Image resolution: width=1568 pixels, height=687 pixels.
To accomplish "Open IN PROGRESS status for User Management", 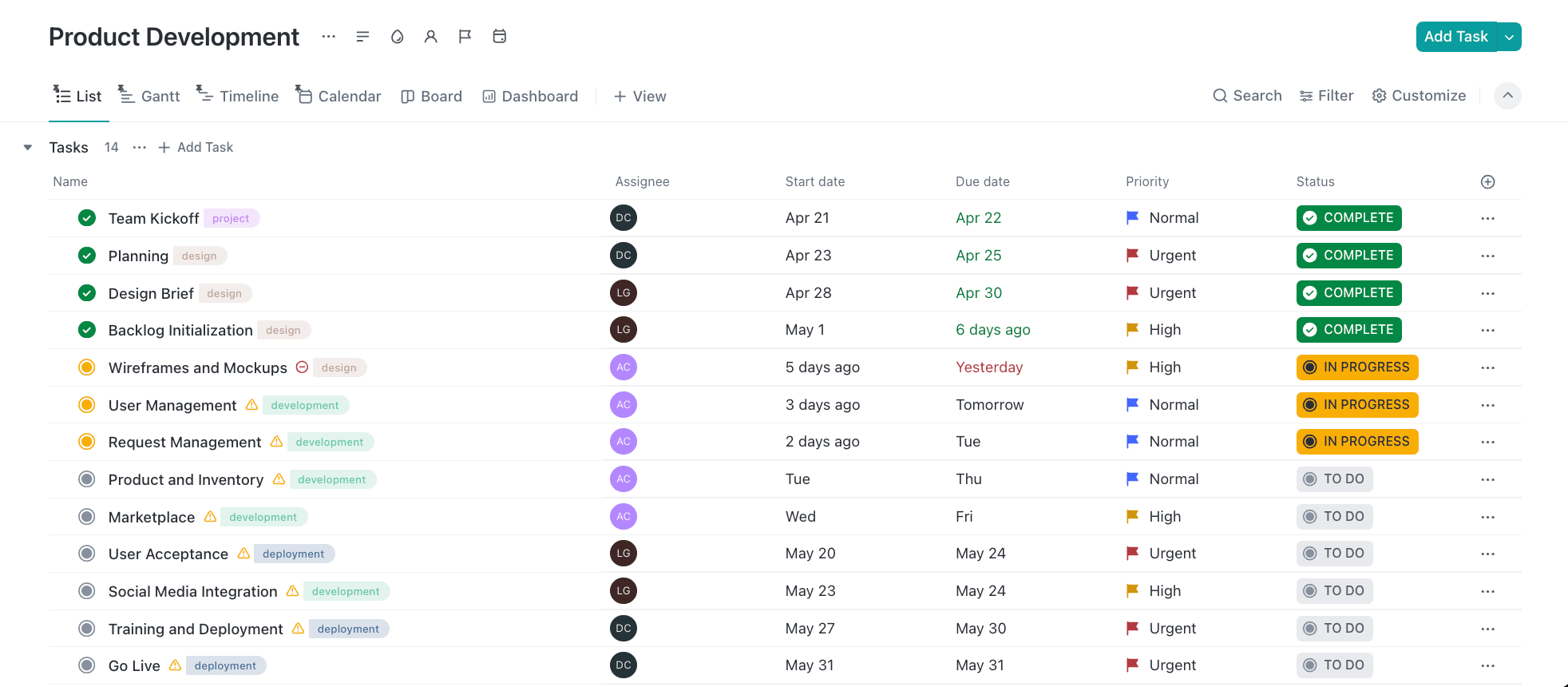I will point(1357,405).
